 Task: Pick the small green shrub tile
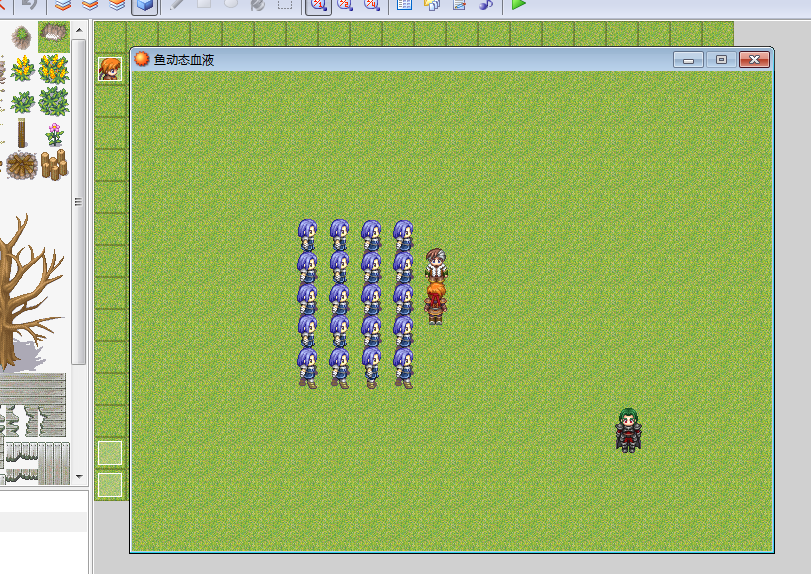click(22, 102)
